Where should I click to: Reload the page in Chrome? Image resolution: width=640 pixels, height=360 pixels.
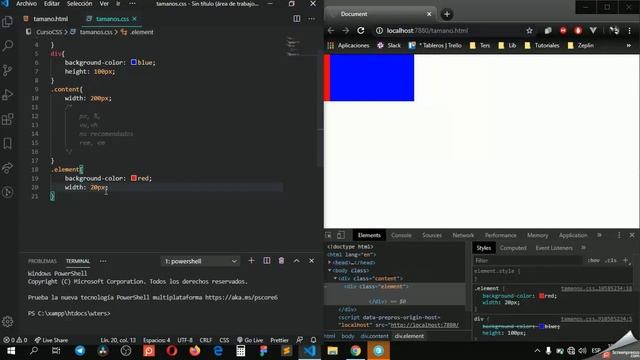coord(361,31)
